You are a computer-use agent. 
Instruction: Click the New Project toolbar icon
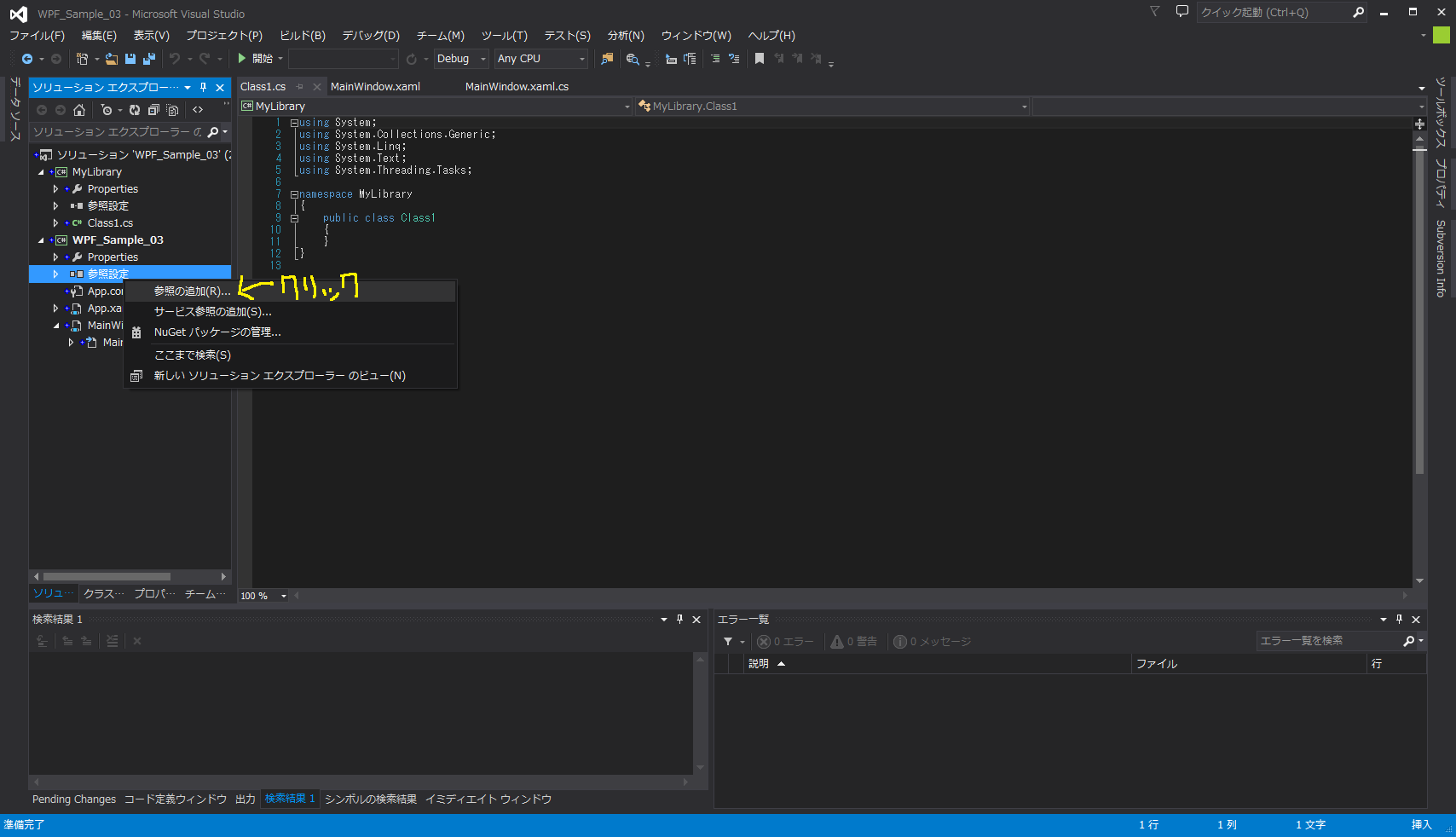click(x=82, y=59)
